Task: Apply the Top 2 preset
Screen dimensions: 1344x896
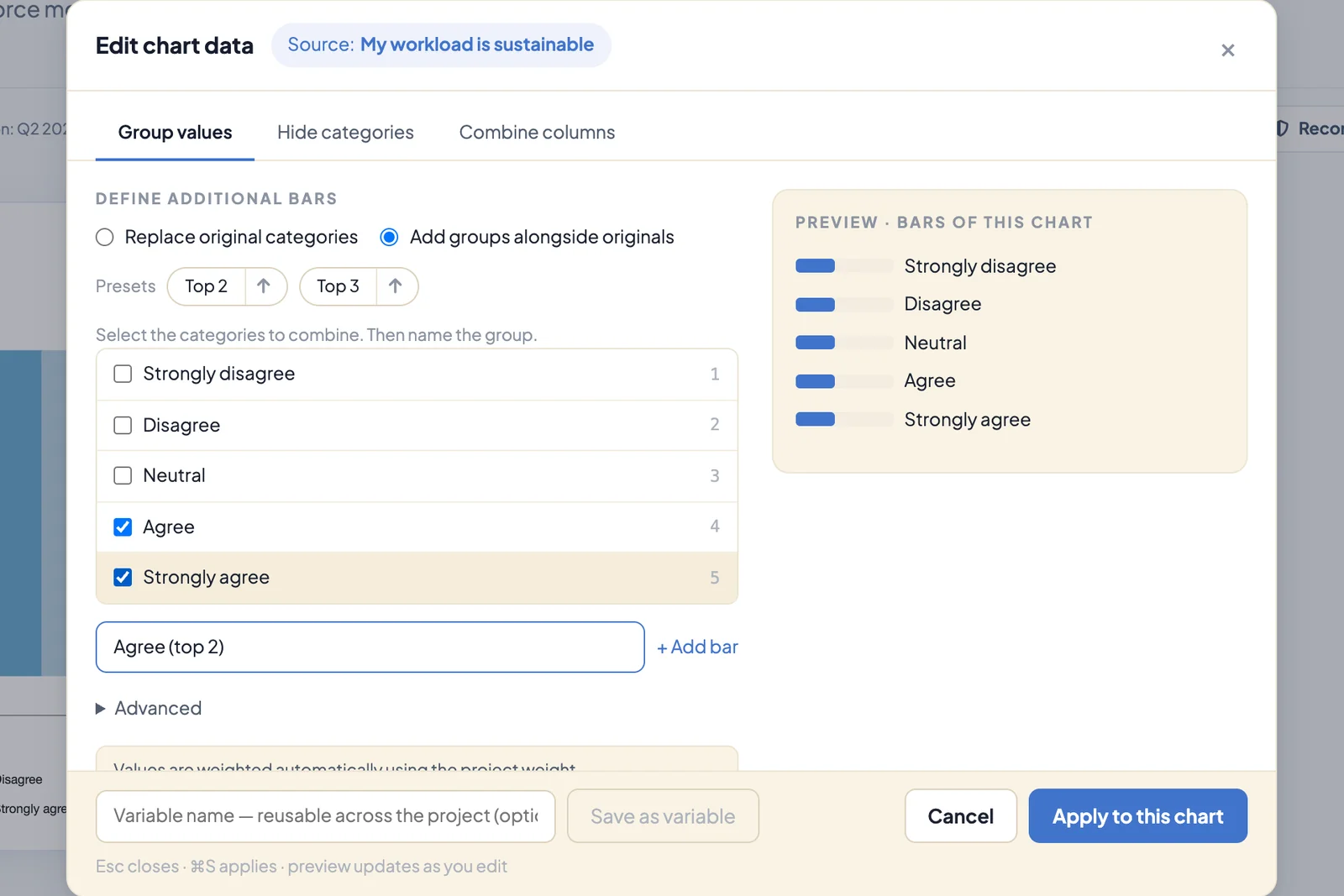Action: click(x=207, y=286)
